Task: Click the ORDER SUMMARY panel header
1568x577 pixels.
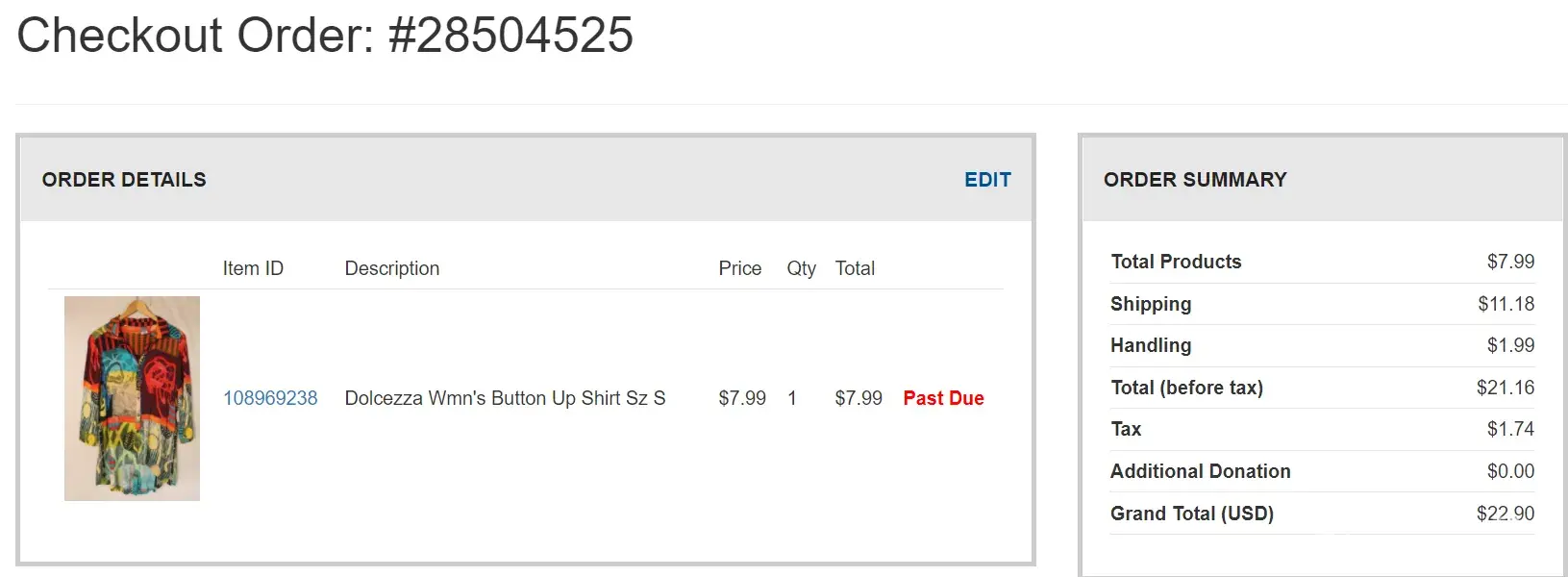Action: pyautogui.click(x=1194, y=180)
